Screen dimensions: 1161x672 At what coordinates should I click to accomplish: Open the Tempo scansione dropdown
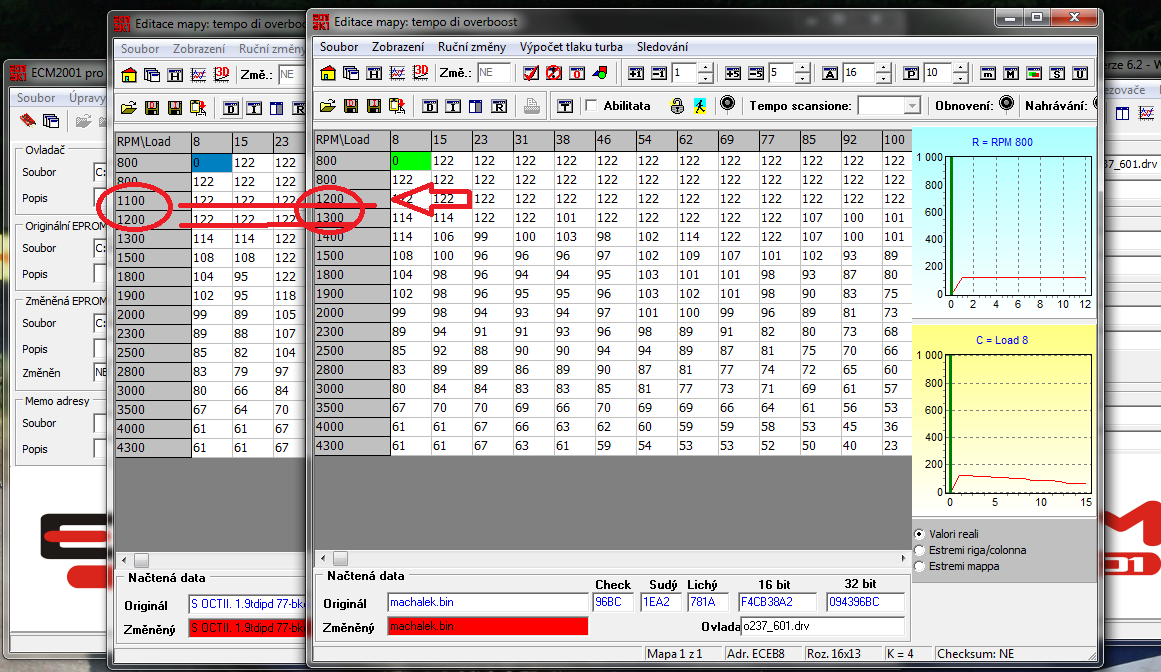[912, 107]
